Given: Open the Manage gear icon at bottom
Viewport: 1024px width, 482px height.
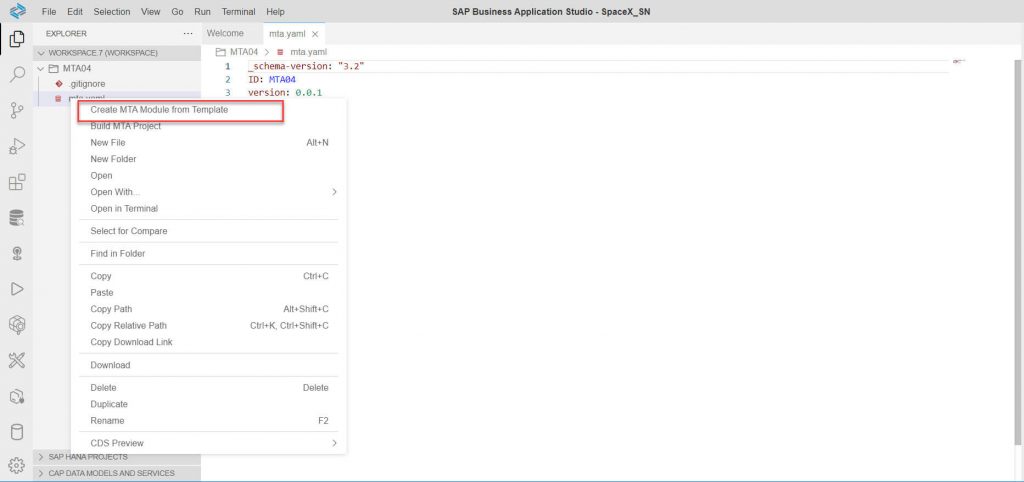Looking at the screenshot, I should click(x=17, y=466).
